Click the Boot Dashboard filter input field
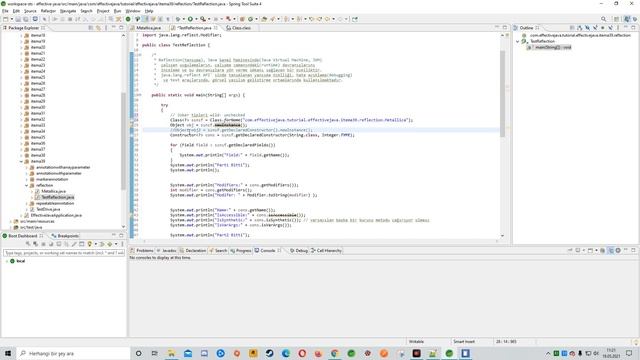640x360 pixels. click(64, 253)
